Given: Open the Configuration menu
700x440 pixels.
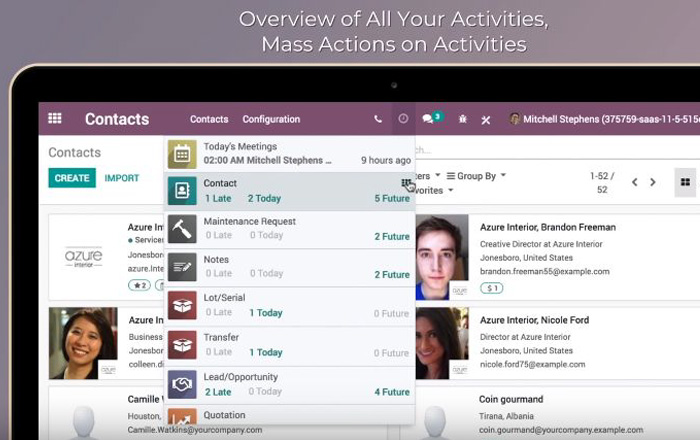Looking at the screenshot, I should point(271,119).
